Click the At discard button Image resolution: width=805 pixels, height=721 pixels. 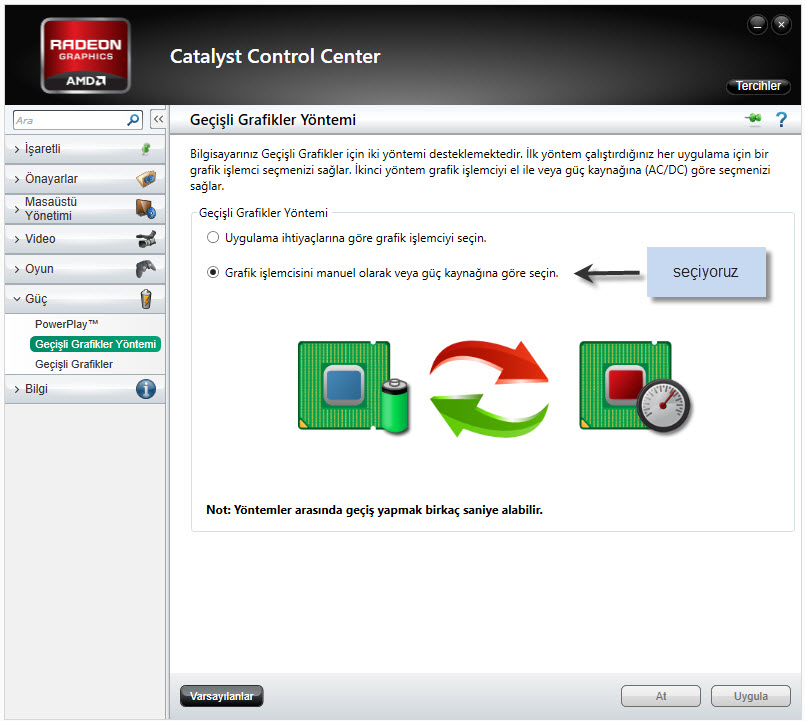[x=661, y=696]
